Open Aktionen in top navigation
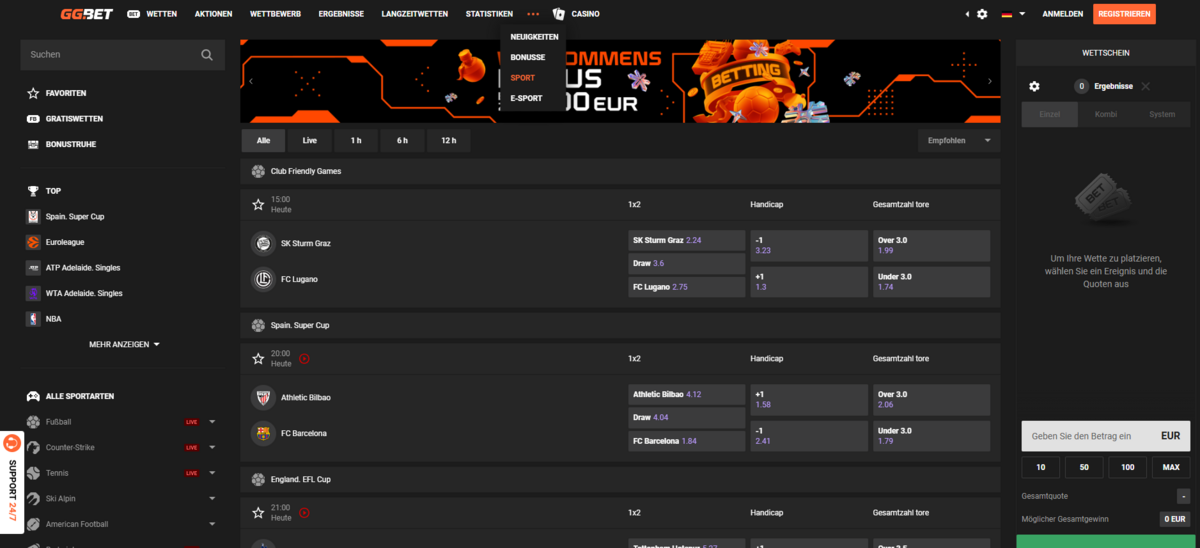Screen dimensions: 1200x548 pyautogui.click(x=214, y=14)
